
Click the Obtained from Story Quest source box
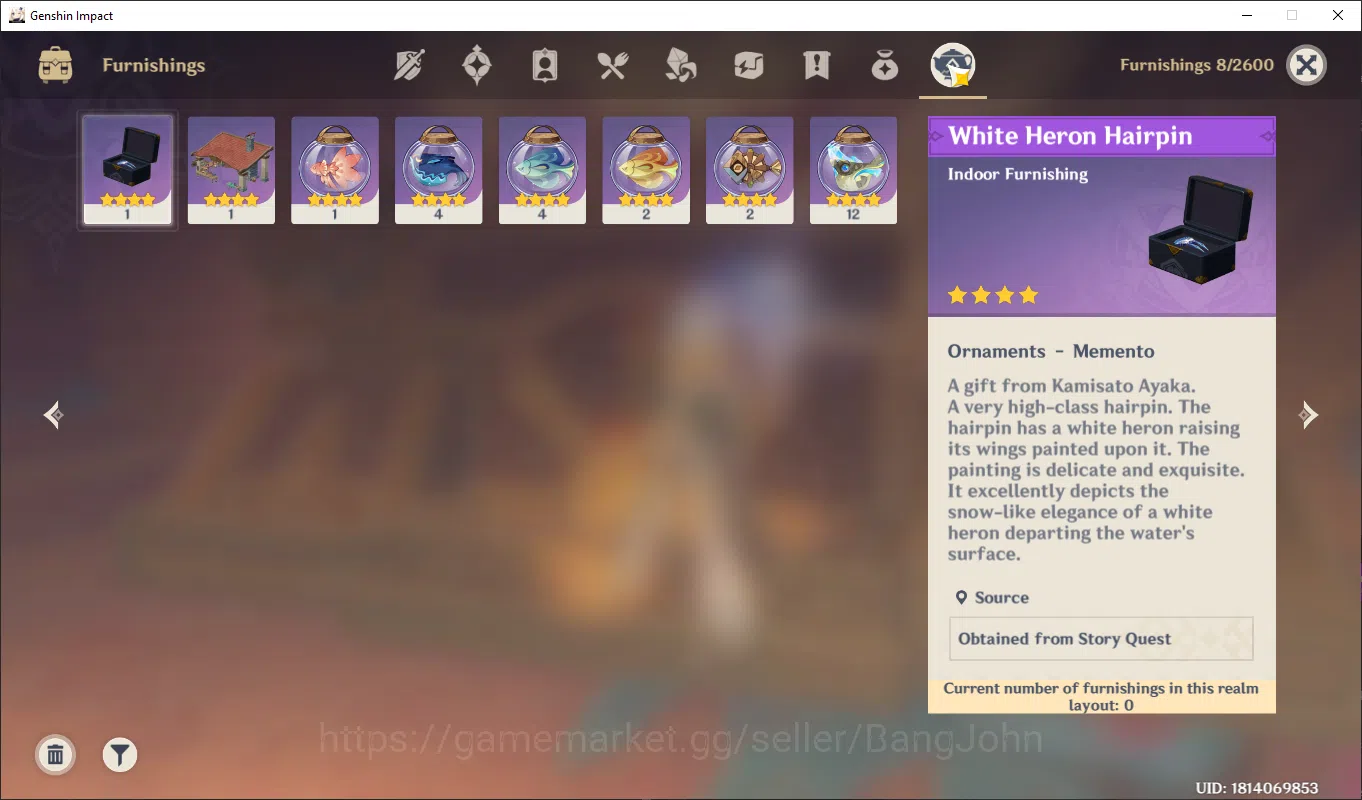(x=1101, y=639)
